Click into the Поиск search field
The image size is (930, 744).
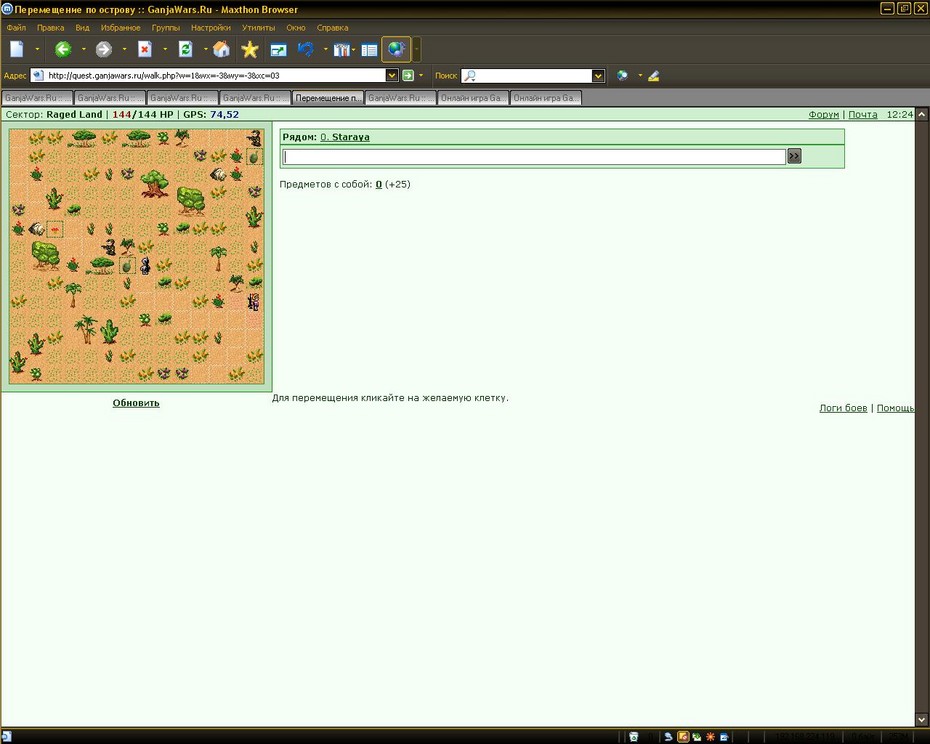[534, 75]
